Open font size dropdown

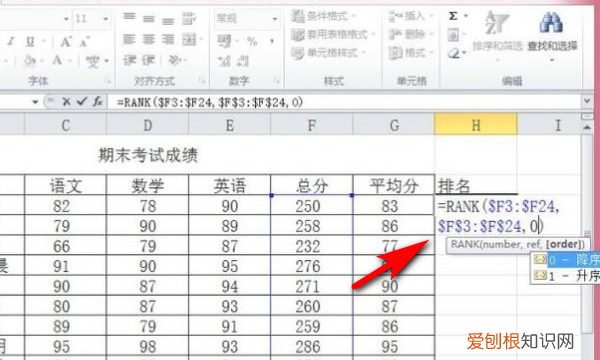(x=106, y=19)
